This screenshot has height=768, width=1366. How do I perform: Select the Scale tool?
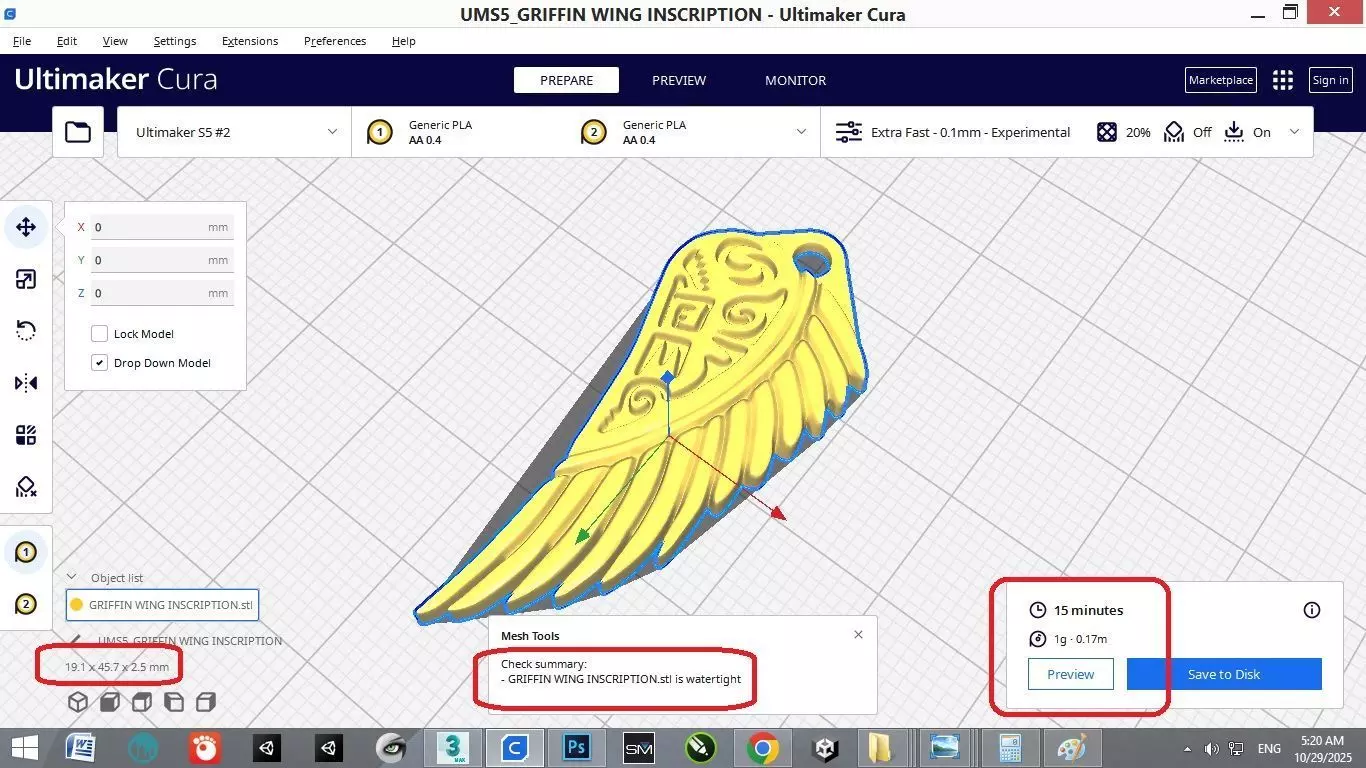26,279
